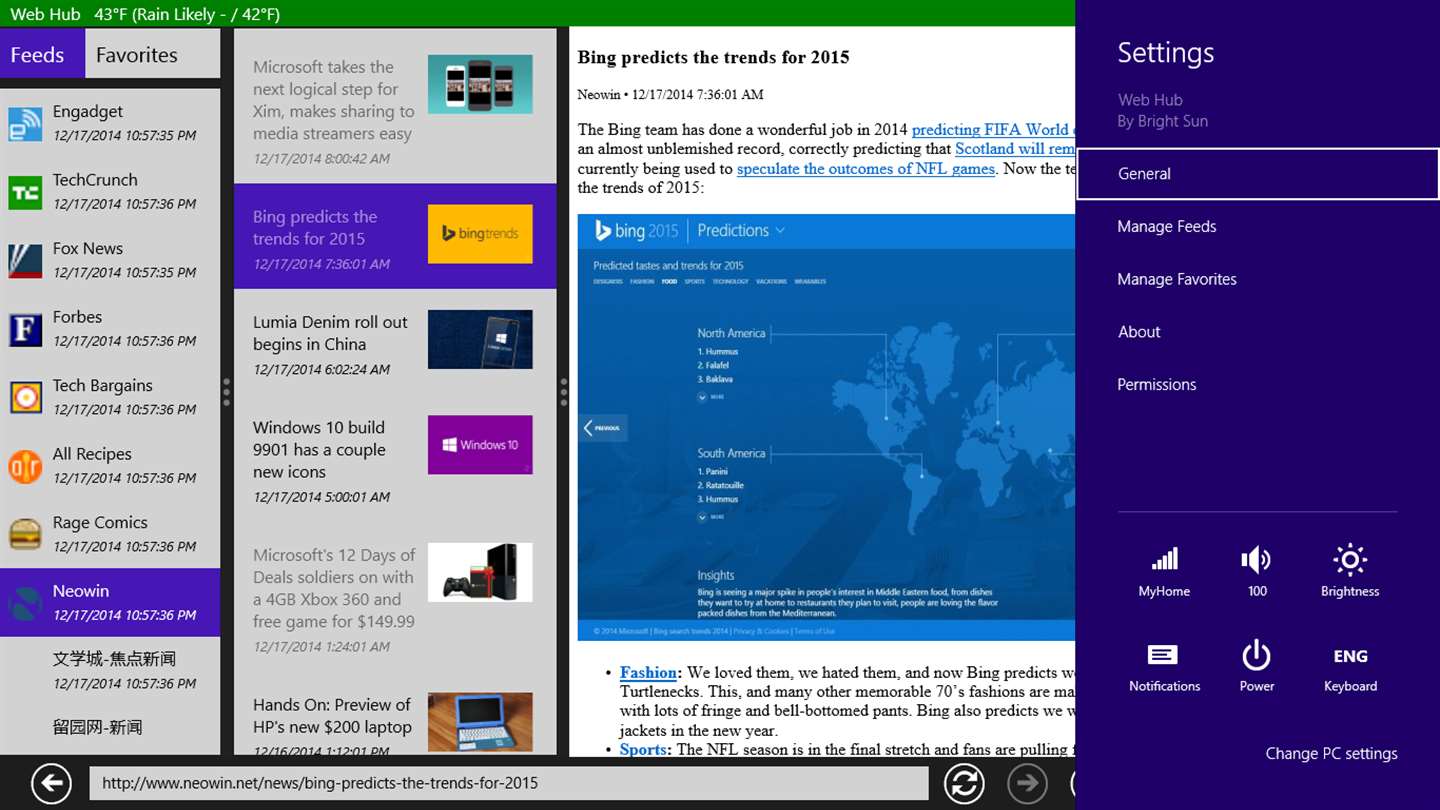Click the All Recipes feed icon

point(25,466)
